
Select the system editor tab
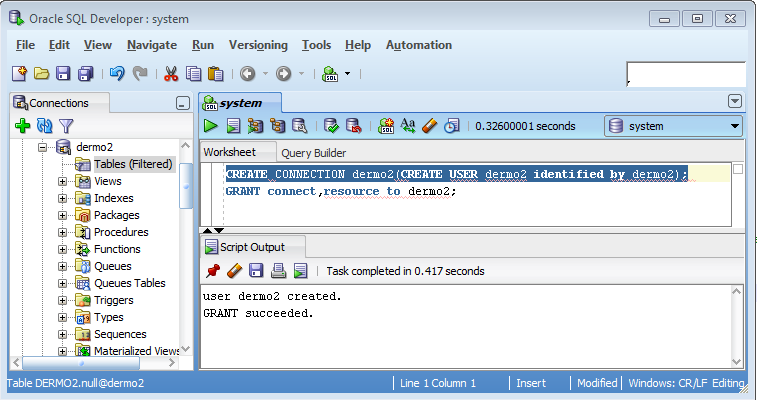point(240,103)
